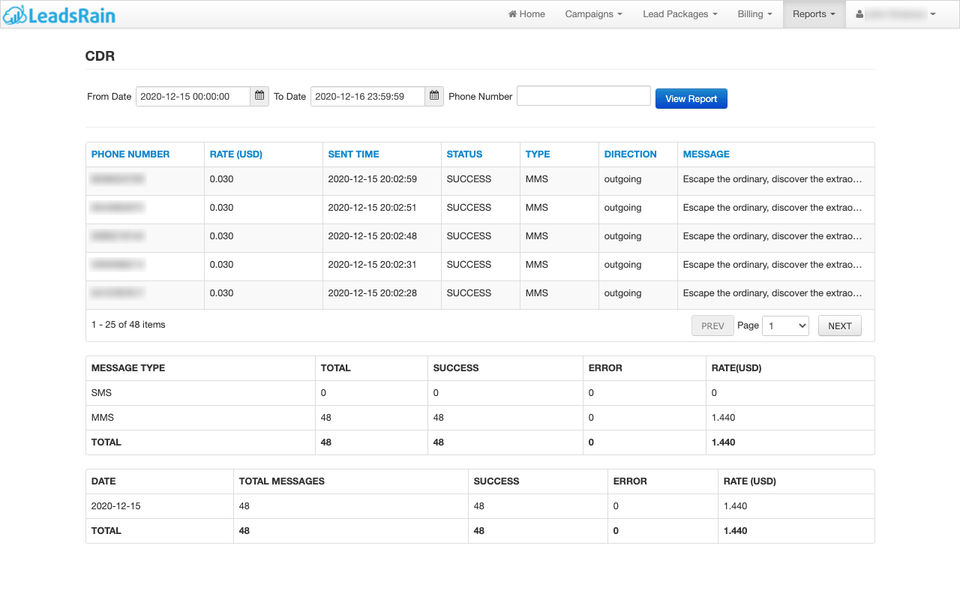This screenshot has height=600, width=960.
Task: Sort by the RATE (USD) column header
Action: (235, 154)
